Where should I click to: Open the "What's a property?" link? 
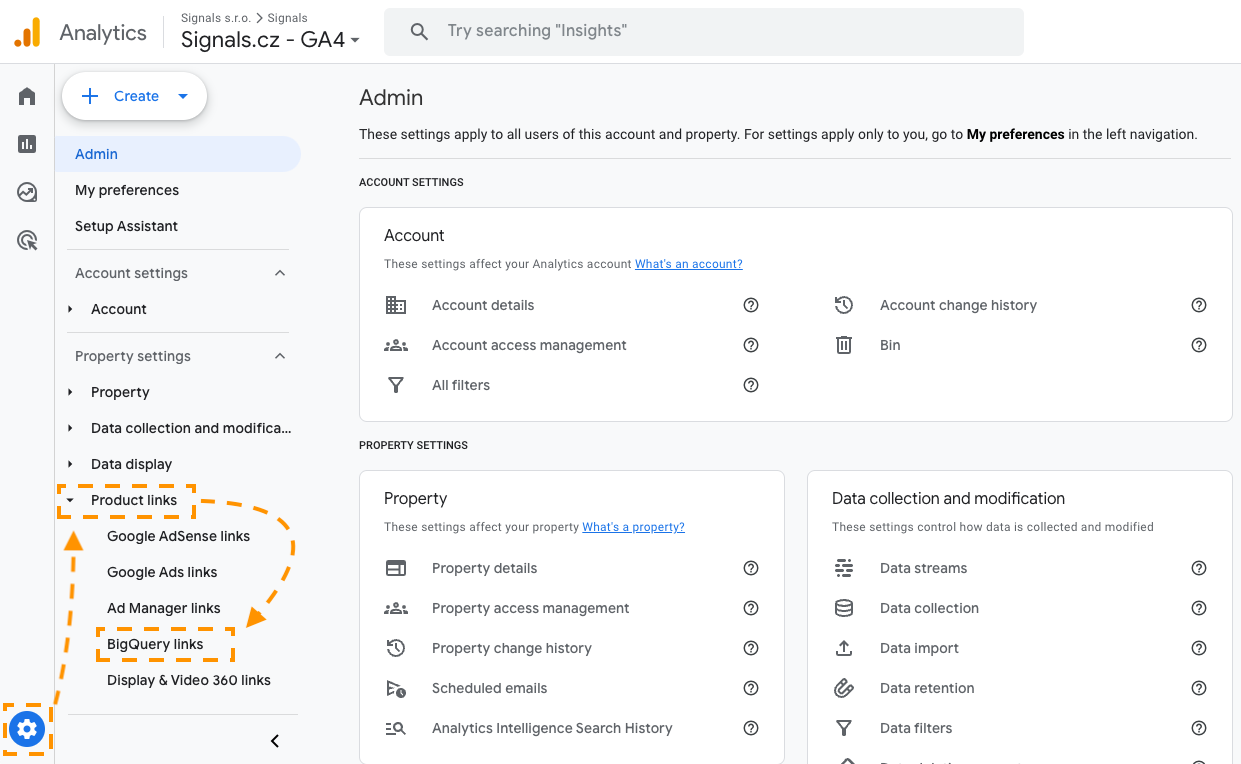pos(633,527)
